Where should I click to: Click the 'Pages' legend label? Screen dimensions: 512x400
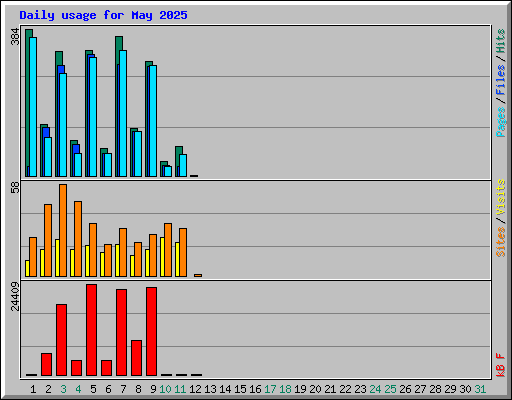coord(500,122)
